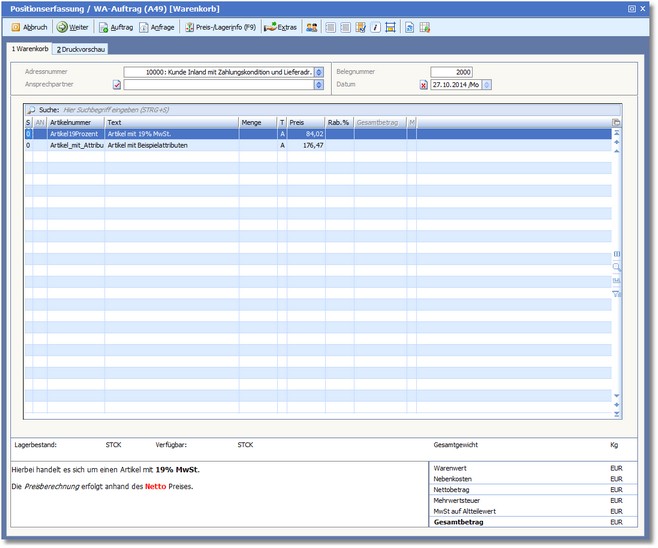This screenshot has width=658, height=548.
Task: Click the Auftrag toolbar button
Action: (x=118, y=27)
